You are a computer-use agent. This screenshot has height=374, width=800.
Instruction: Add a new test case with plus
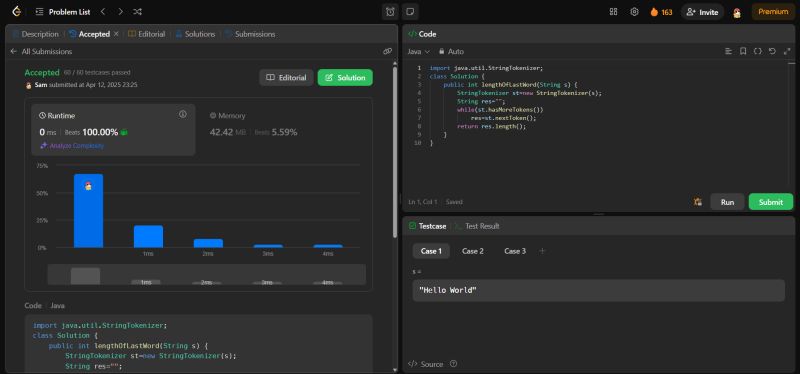[542, 251]
